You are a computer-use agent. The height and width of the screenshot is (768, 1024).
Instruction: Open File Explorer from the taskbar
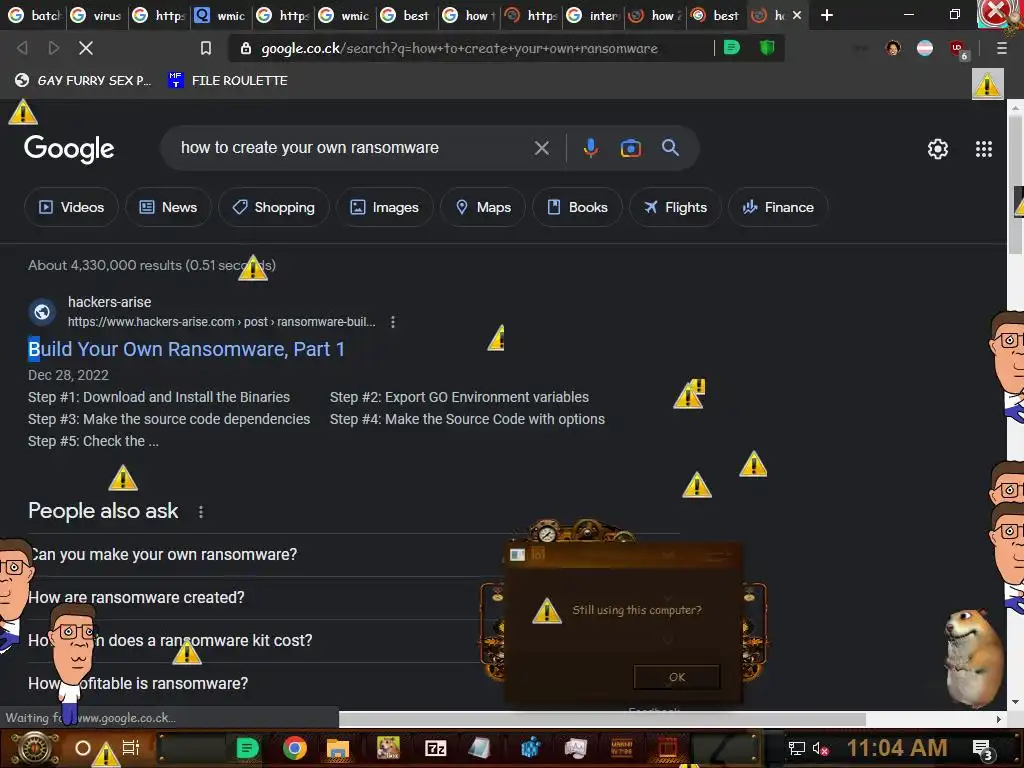click(338, 748)
